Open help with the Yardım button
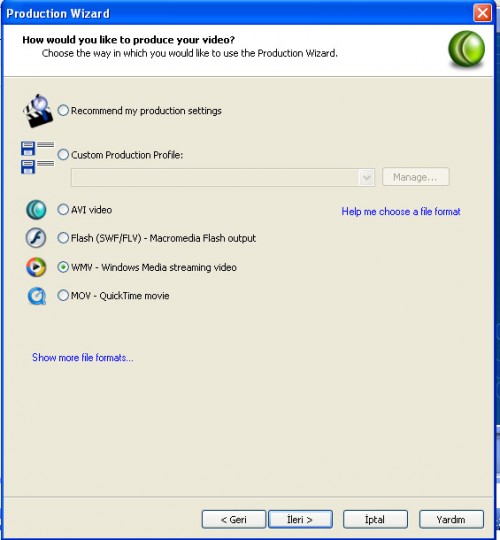Viewport: 500px width, 540px height. (451, 519)
